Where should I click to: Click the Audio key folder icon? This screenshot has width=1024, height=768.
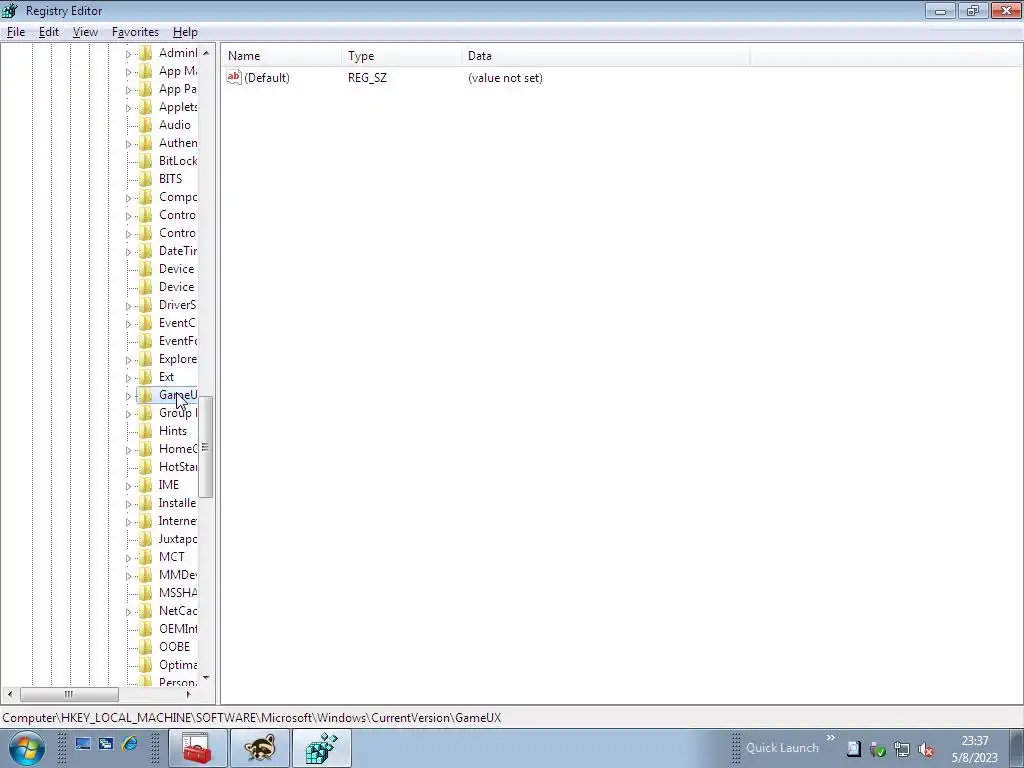146,125
